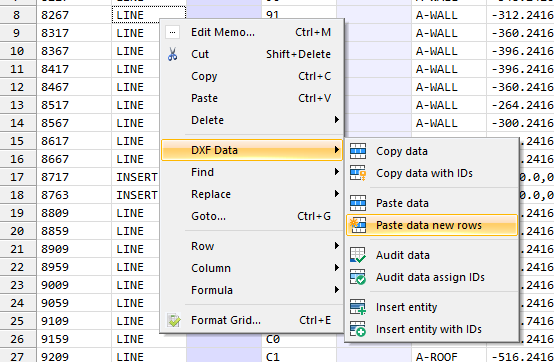
Task: Click the Format Grid icon
Action: pyautogui.click(x=173, y=320)
